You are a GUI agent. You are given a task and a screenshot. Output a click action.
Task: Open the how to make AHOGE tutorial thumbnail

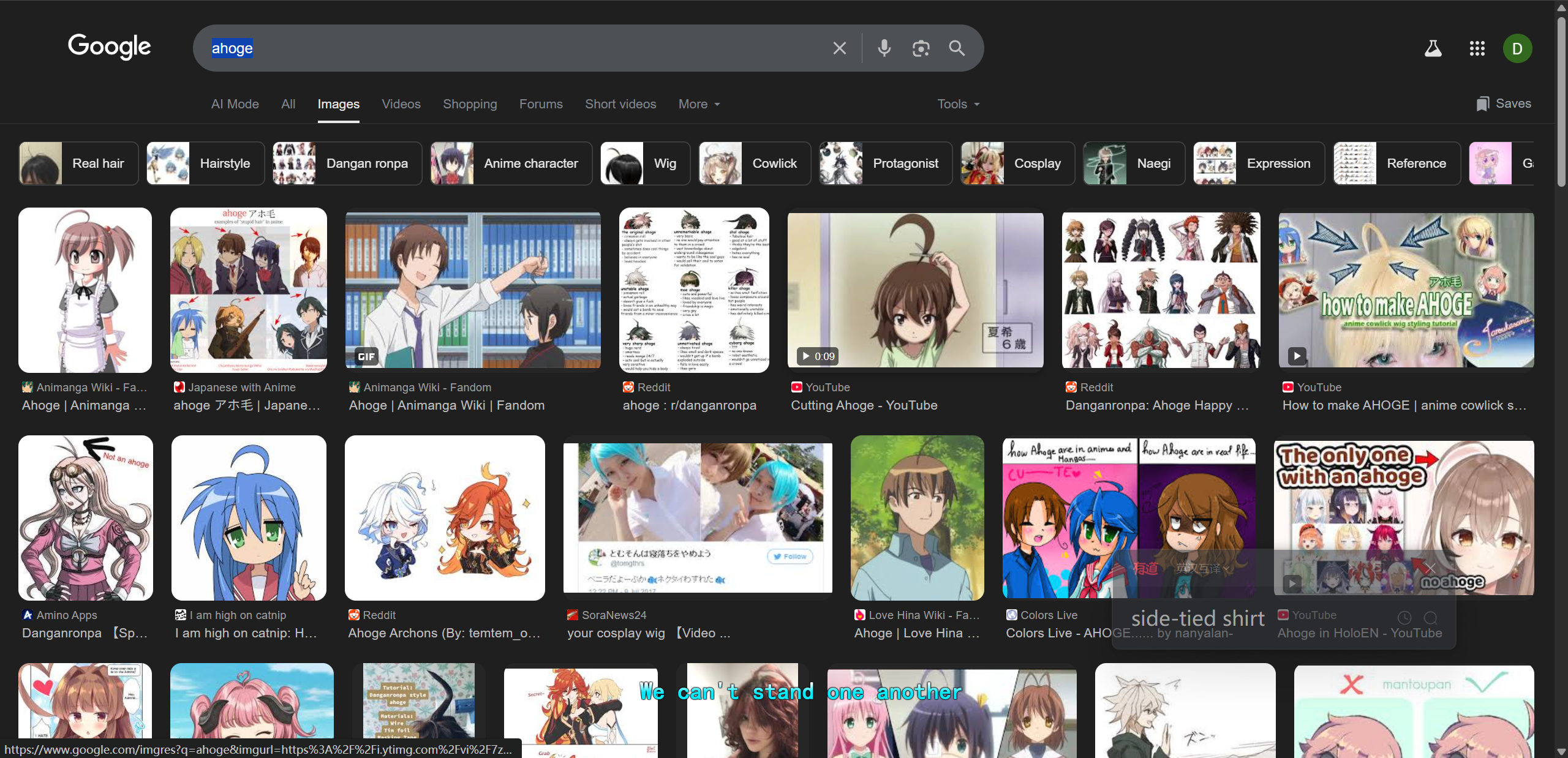pos(1406,290)
